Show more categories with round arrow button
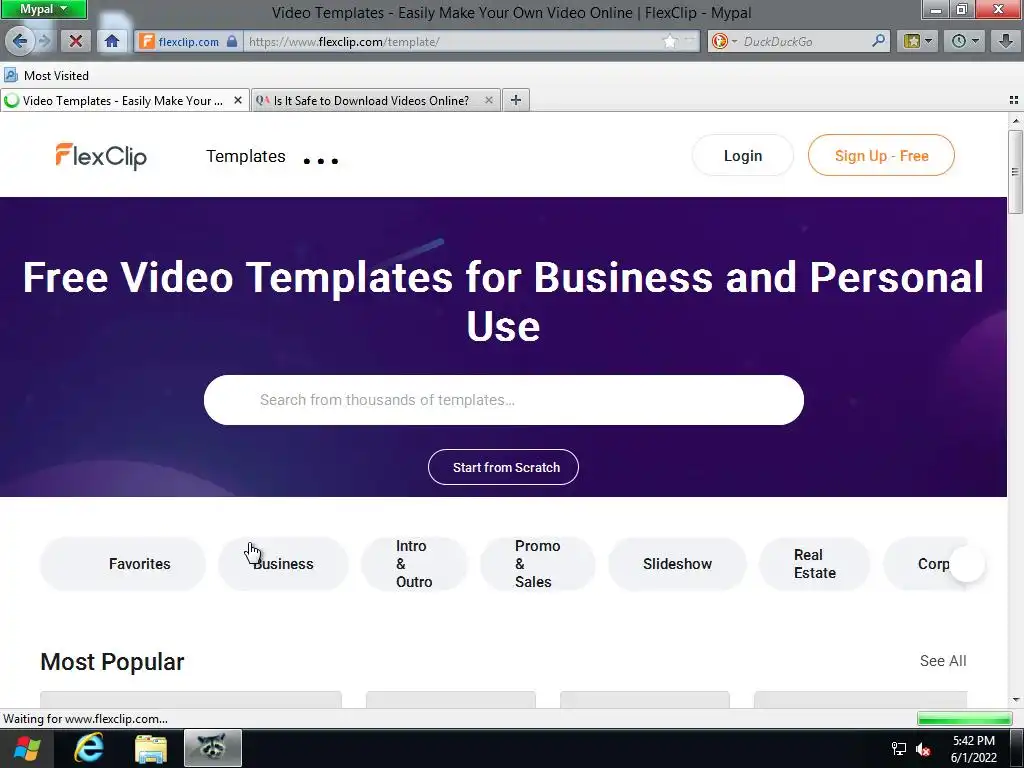Screen dimensions: 1024x768 point(967,564)
